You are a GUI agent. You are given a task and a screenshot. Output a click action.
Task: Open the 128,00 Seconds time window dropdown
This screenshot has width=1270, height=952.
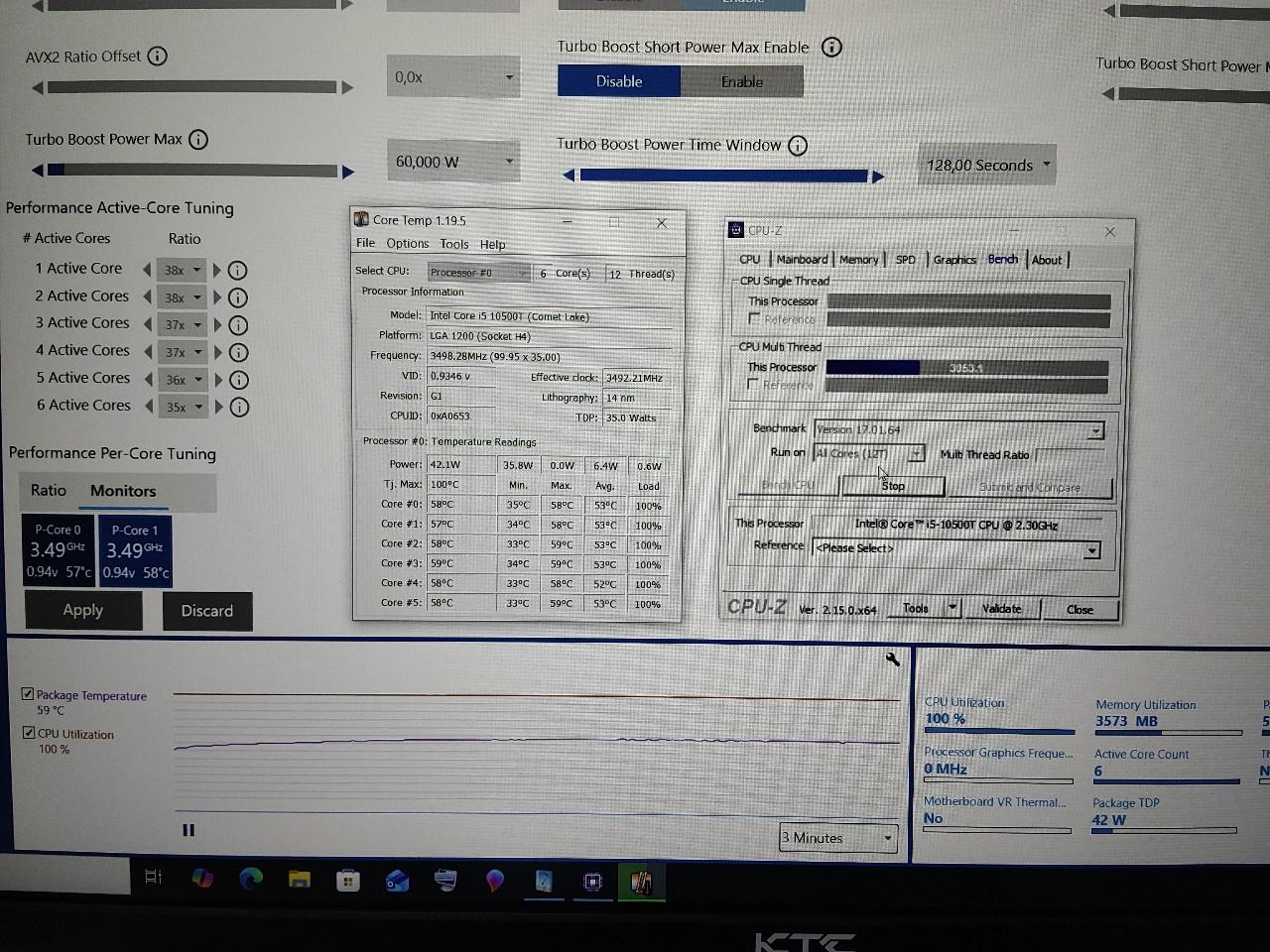[x=987, y=165]
